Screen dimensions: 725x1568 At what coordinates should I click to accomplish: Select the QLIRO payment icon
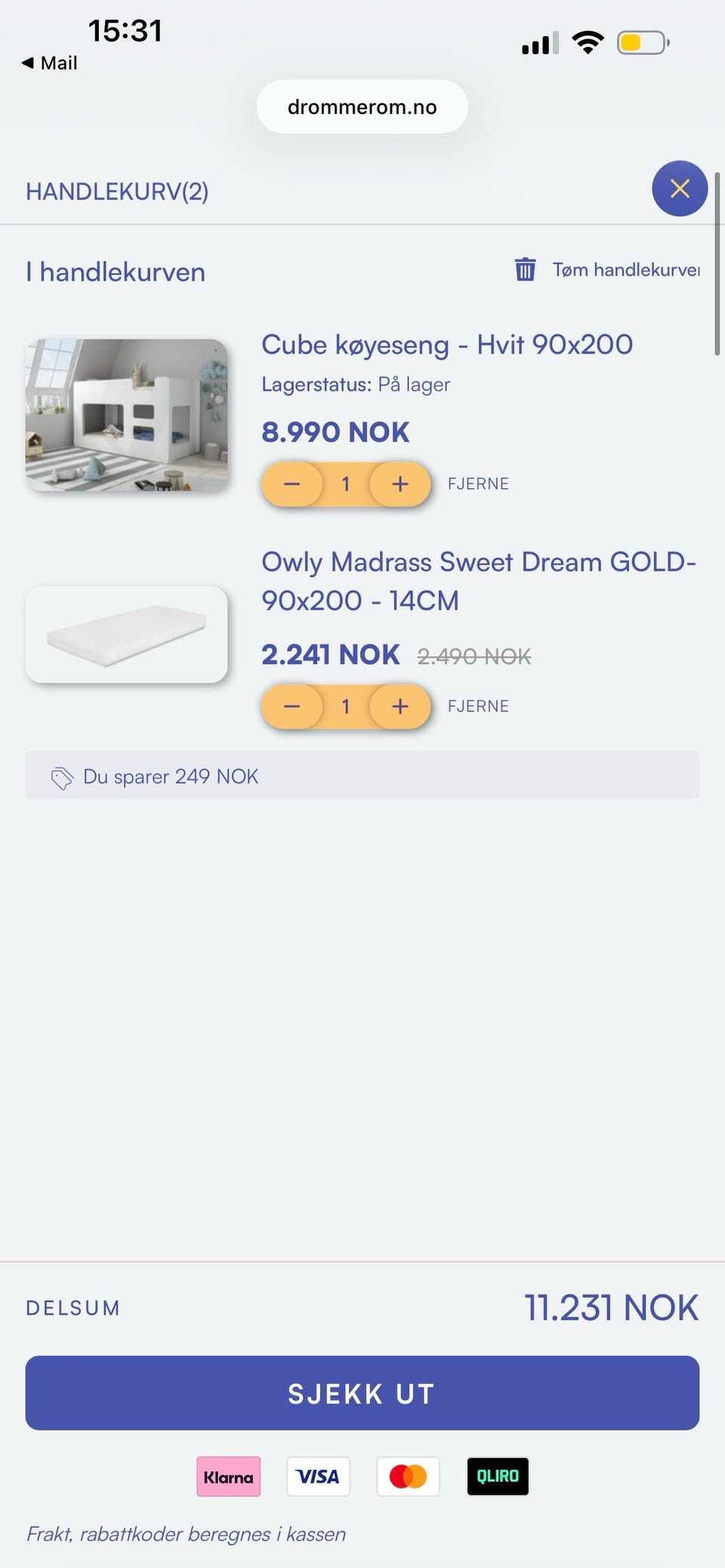(498, 1477)
